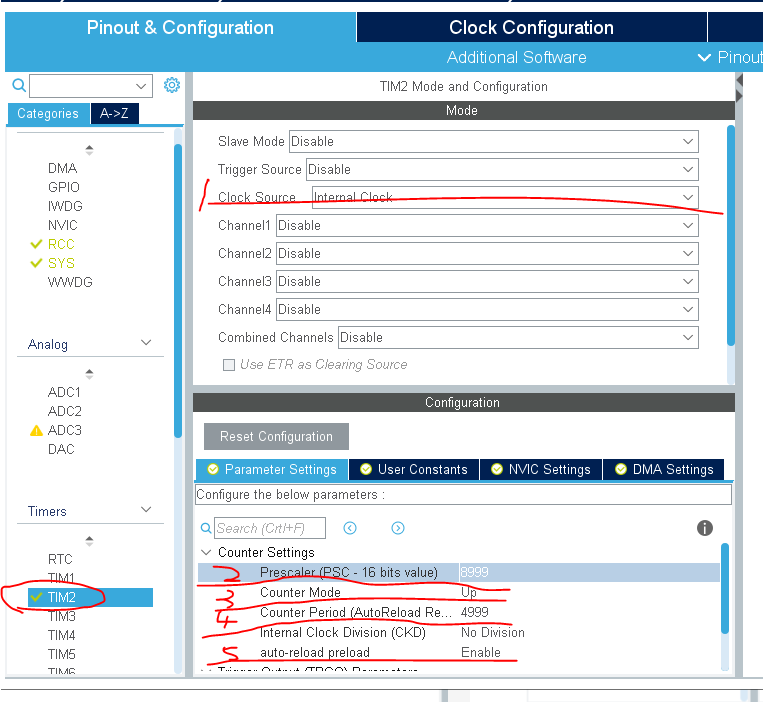Click the parameter search magnifier icon
Viewport: 763px width, 702px height.
point(206,528)
